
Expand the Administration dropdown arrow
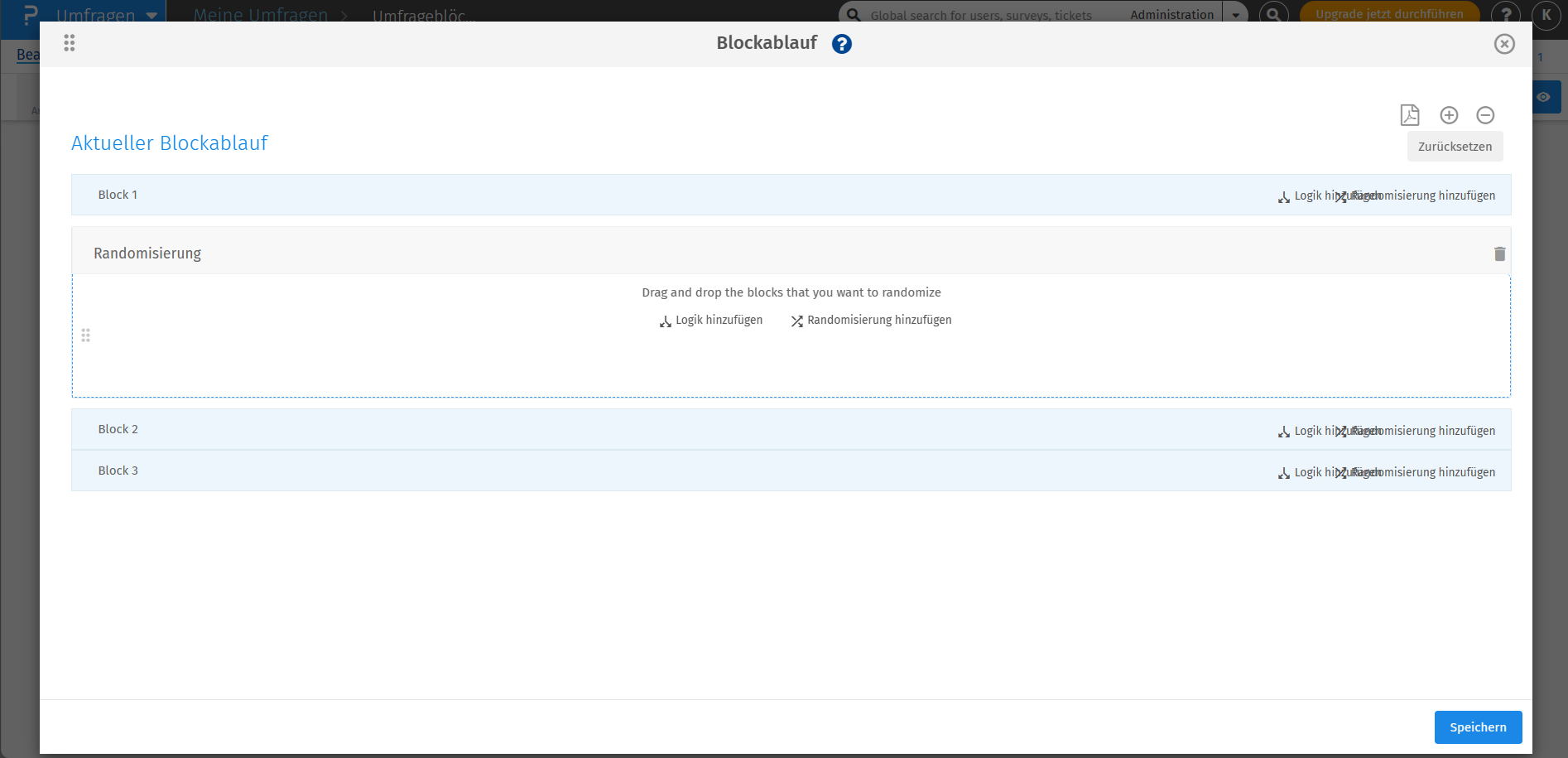coord(1235,14)
